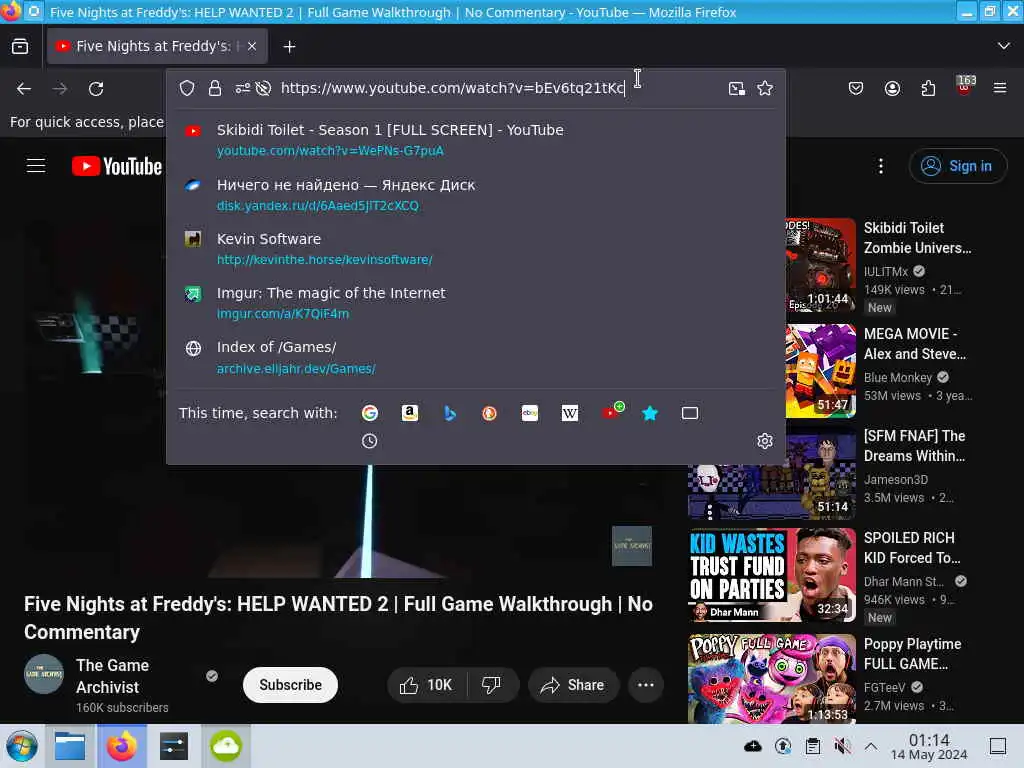Search this time with Amazon

coord(409,413)
